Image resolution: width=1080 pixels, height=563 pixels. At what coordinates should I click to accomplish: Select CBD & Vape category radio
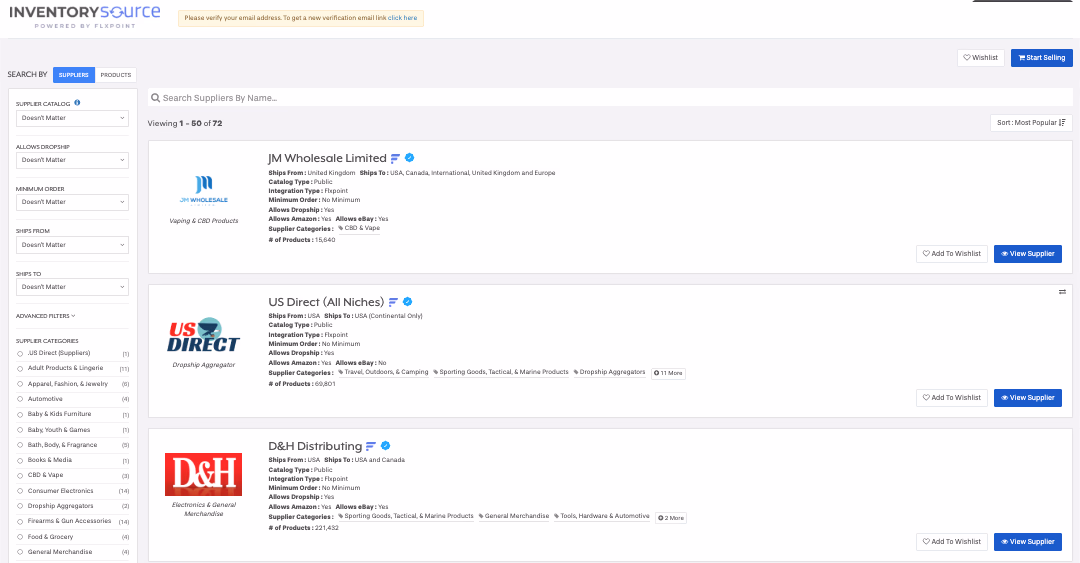click(x=20, y=475)
